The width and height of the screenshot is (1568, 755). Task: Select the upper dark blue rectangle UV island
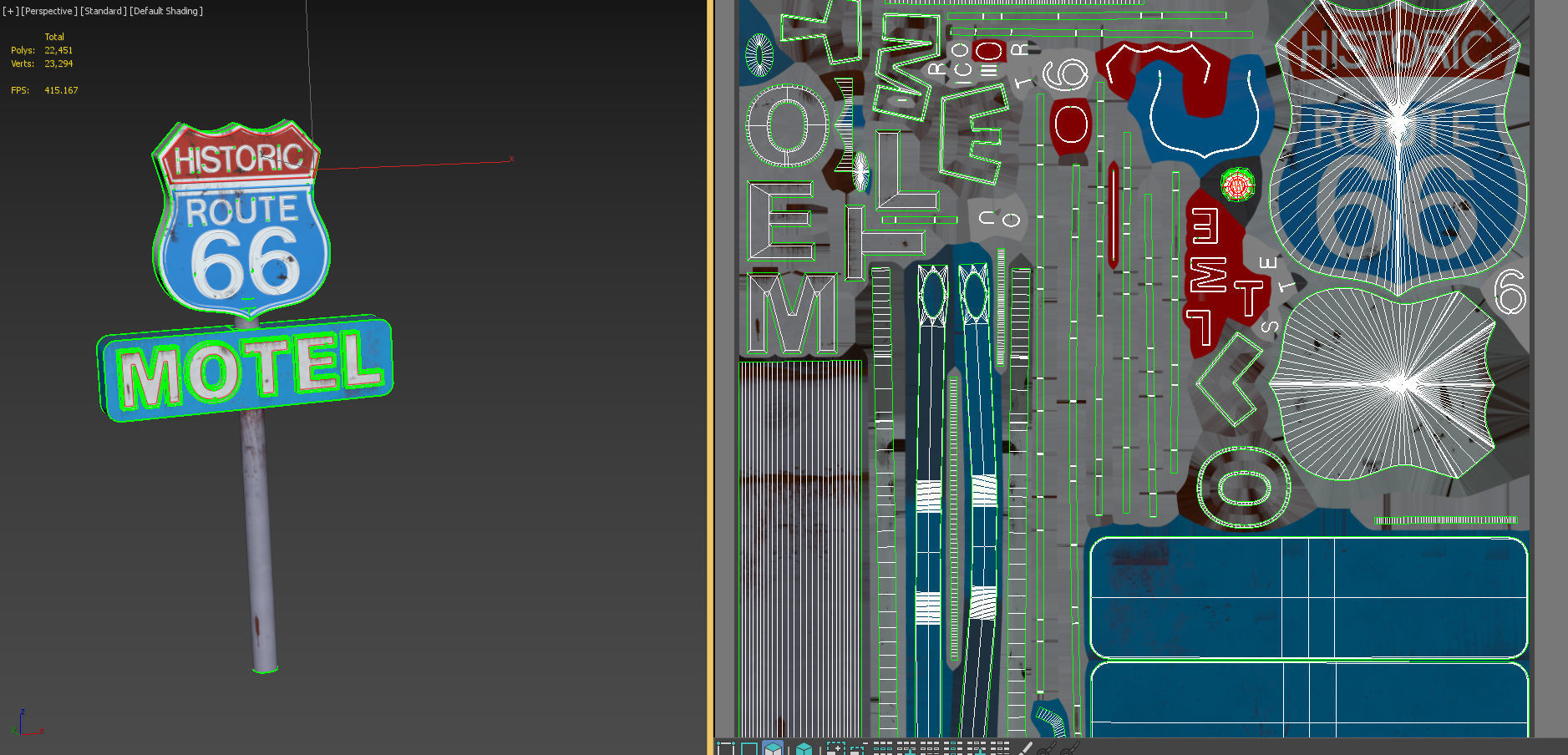(1309, 598)
